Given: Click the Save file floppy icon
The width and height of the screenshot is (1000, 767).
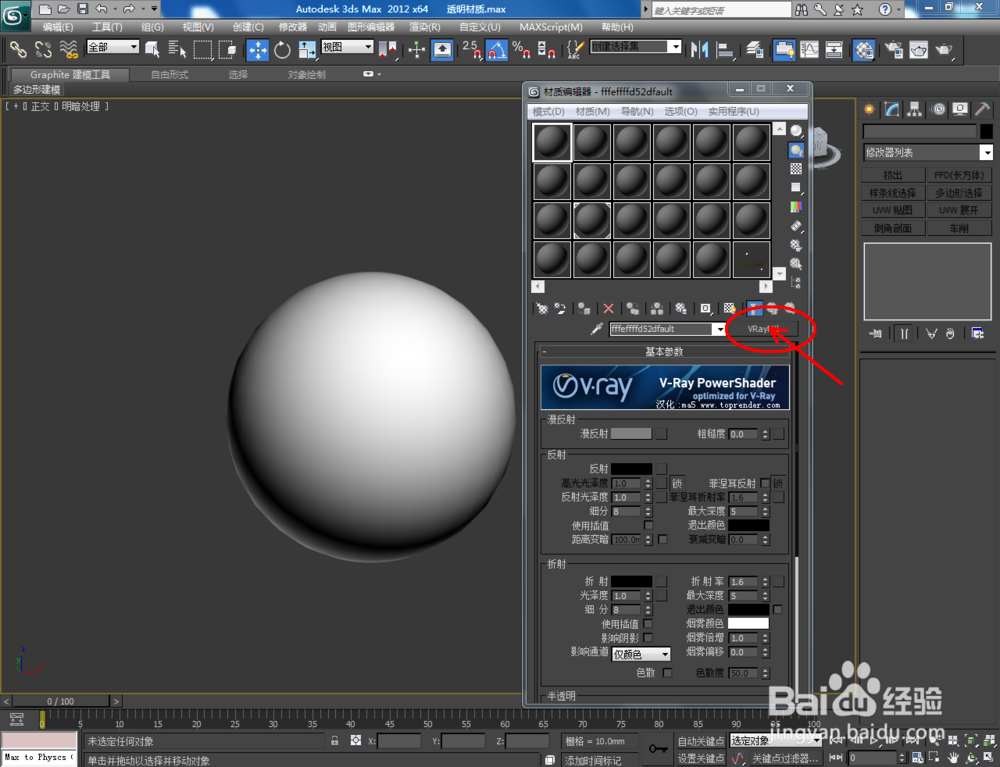Looking at the screenshot, I should (82, 9).
